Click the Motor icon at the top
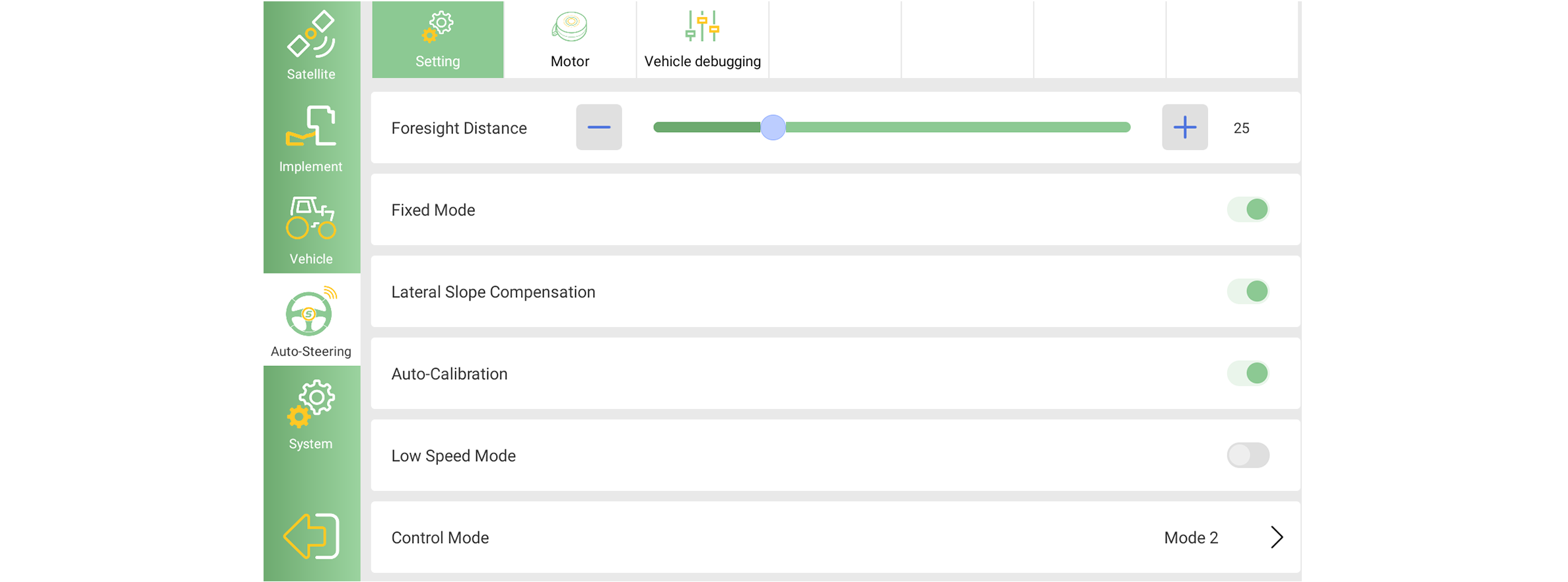Viewport: 1568px width, 582px height. pos(569,28)
